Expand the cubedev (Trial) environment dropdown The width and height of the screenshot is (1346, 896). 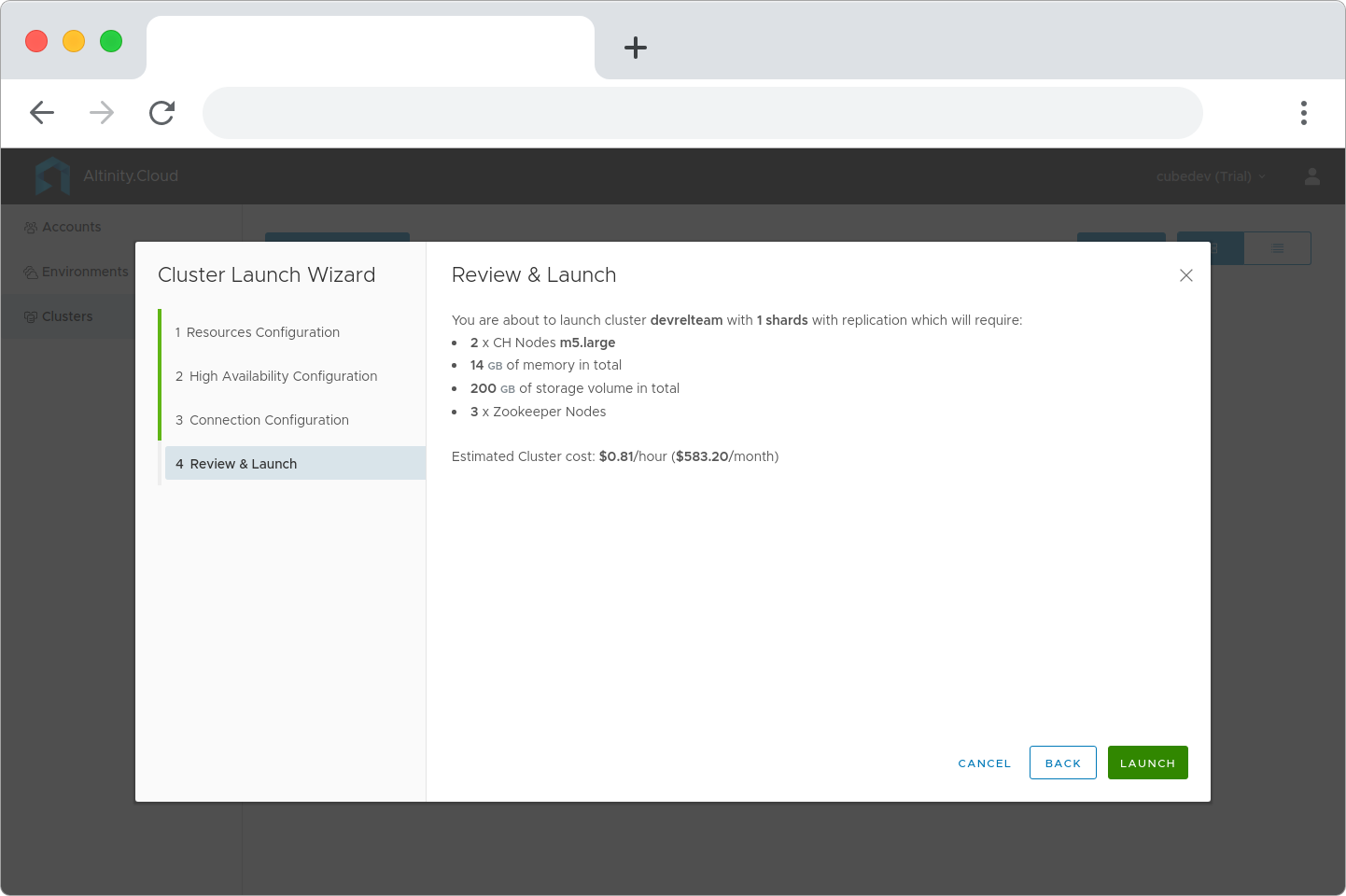pos(1211,176)
